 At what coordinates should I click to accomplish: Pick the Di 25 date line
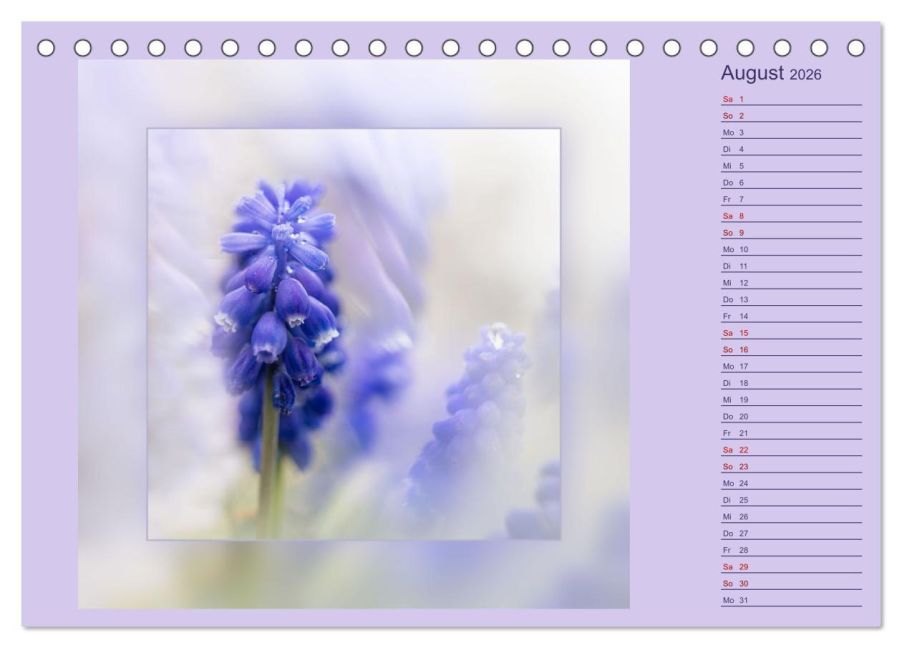[x=790, y=500]
